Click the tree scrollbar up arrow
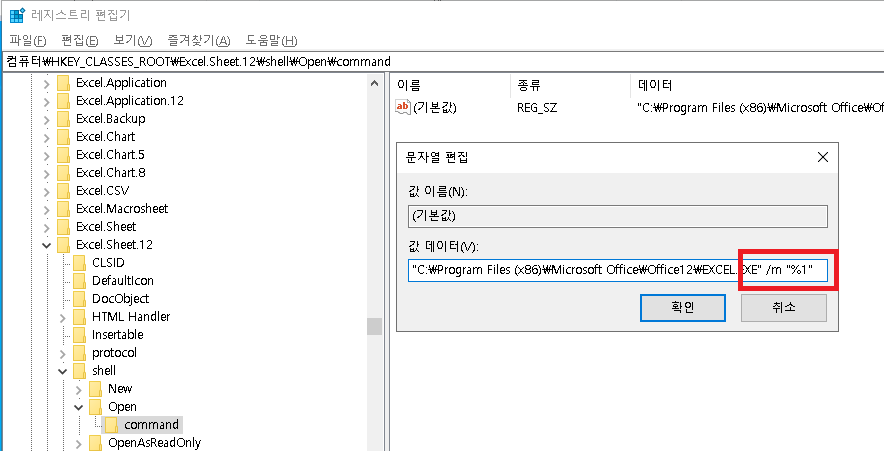Screen dimensions: 884x451 pyautogui.click(x=374, y=83)
